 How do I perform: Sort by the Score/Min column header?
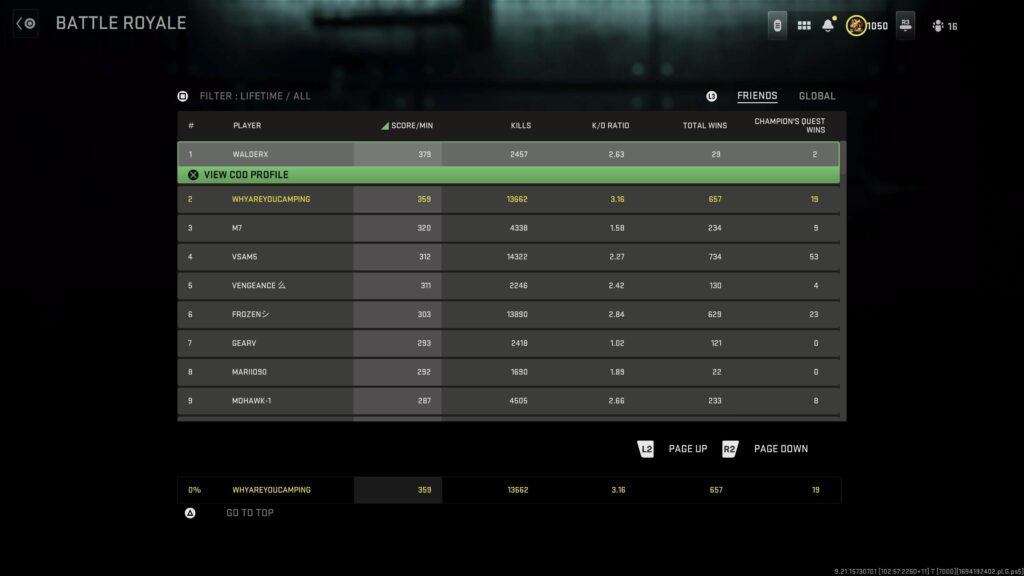tap(411, 125)
